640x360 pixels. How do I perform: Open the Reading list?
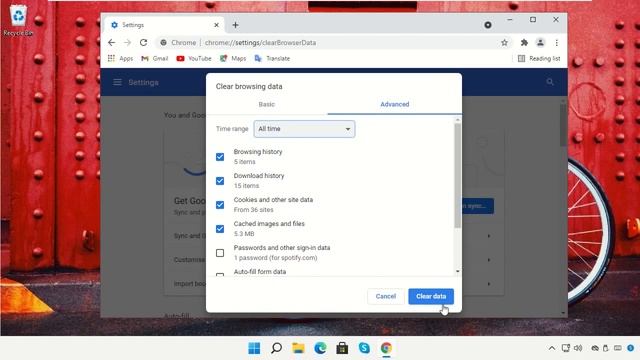(539, 58)
